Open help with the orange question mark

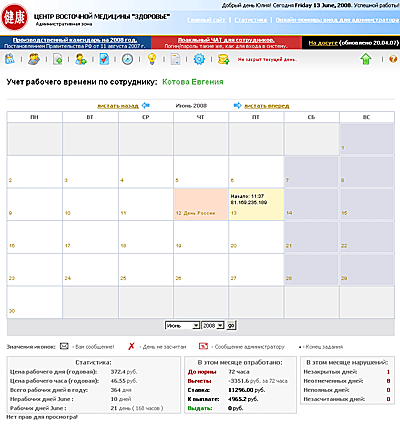[x=393, y=59]
